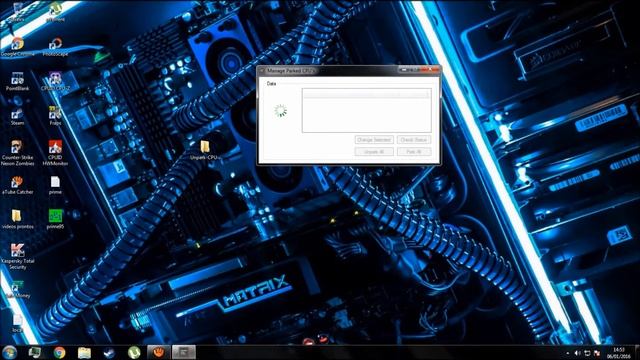Select the prime text file on desktop
This screenshot has height=360, width=640.
click(x=55, y=185)
